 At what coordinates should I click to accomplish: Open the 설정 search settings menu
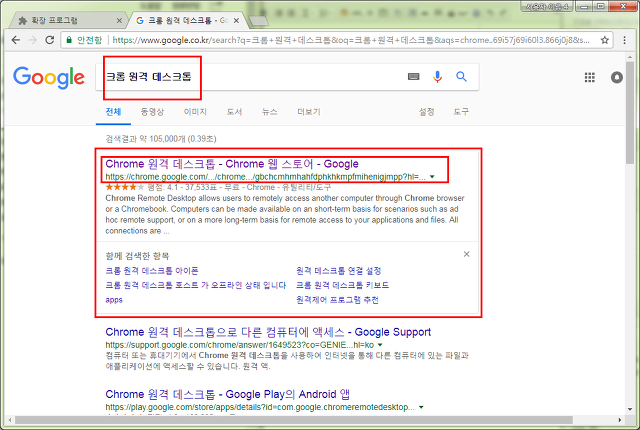tap(427, 112)
